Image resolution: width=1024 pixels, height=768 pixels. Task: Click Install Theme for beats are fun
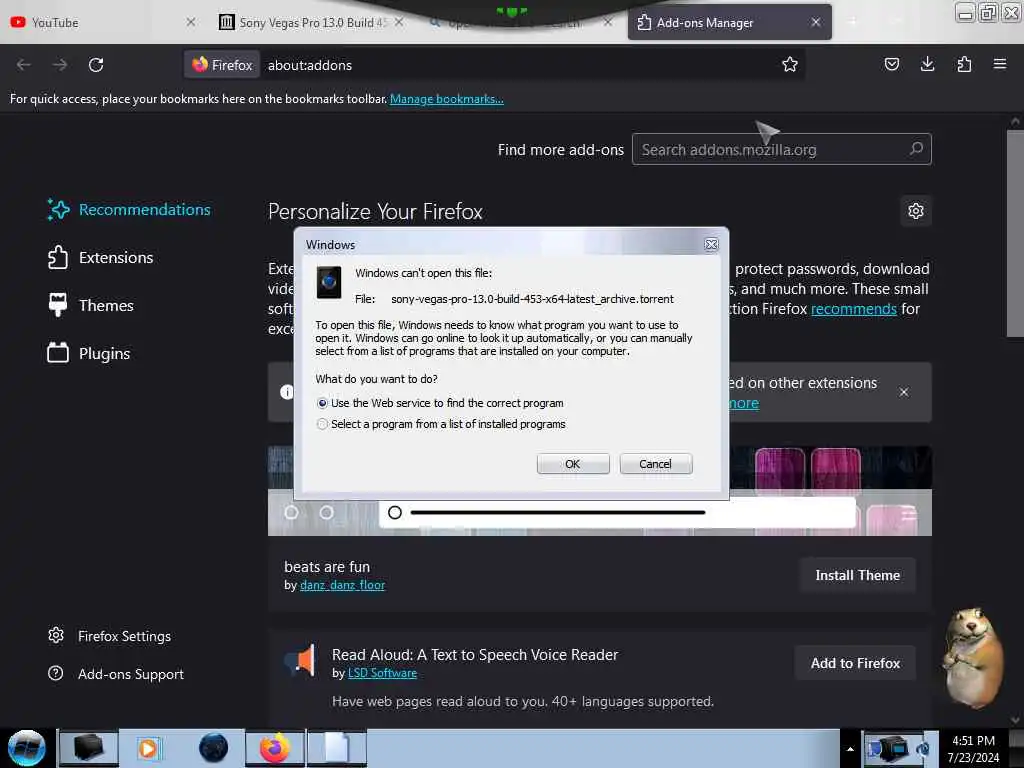pyautogui.click(x=857, y=575)
